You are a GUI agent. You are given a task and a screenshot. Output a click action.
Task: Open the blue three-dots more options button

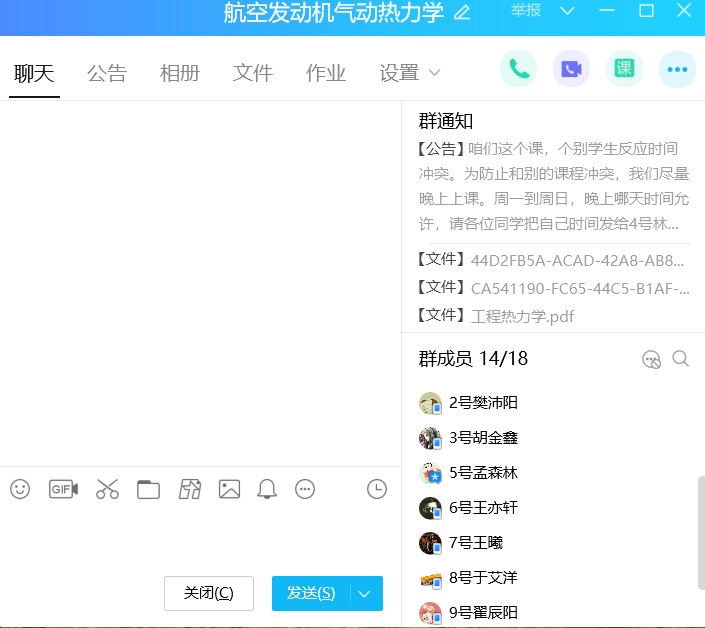[677, 69]
